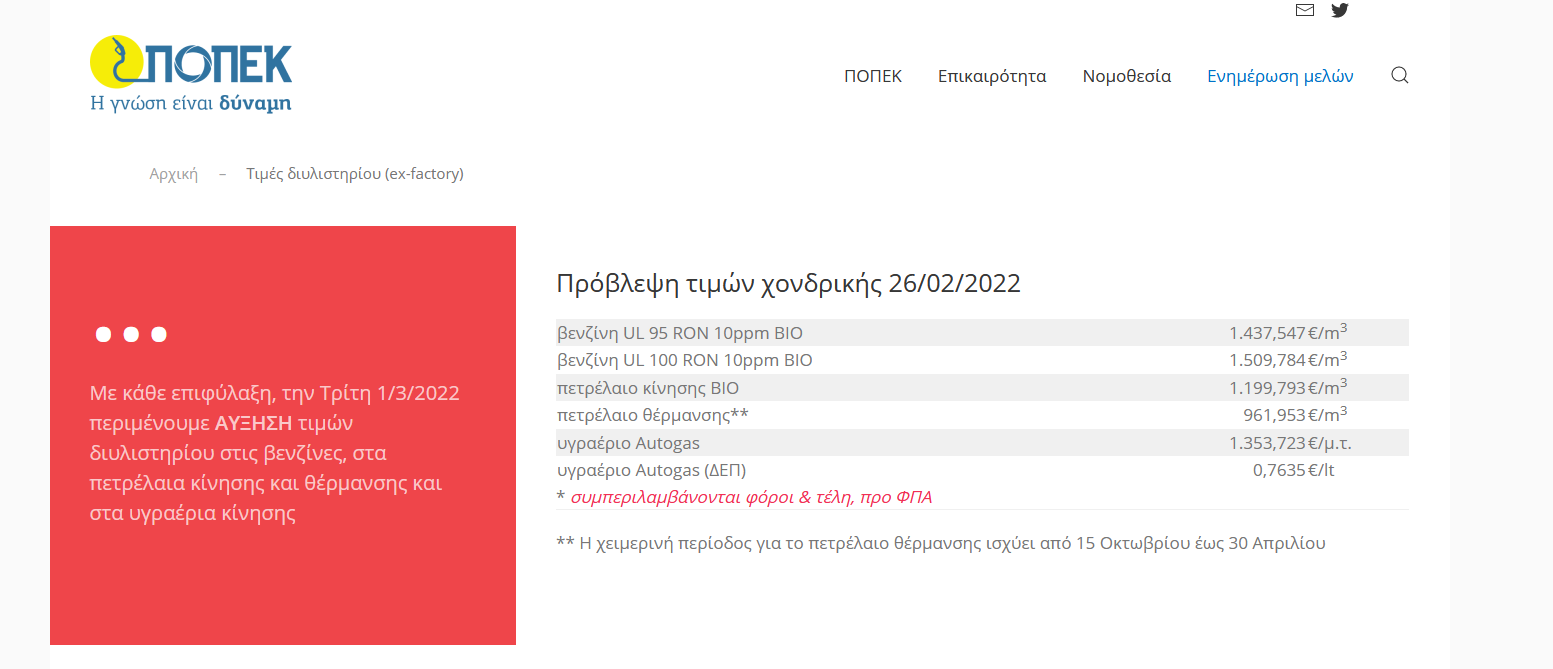
Task: Click the ΠΟΠΕΚ logo image
Action: click(191, 74)
